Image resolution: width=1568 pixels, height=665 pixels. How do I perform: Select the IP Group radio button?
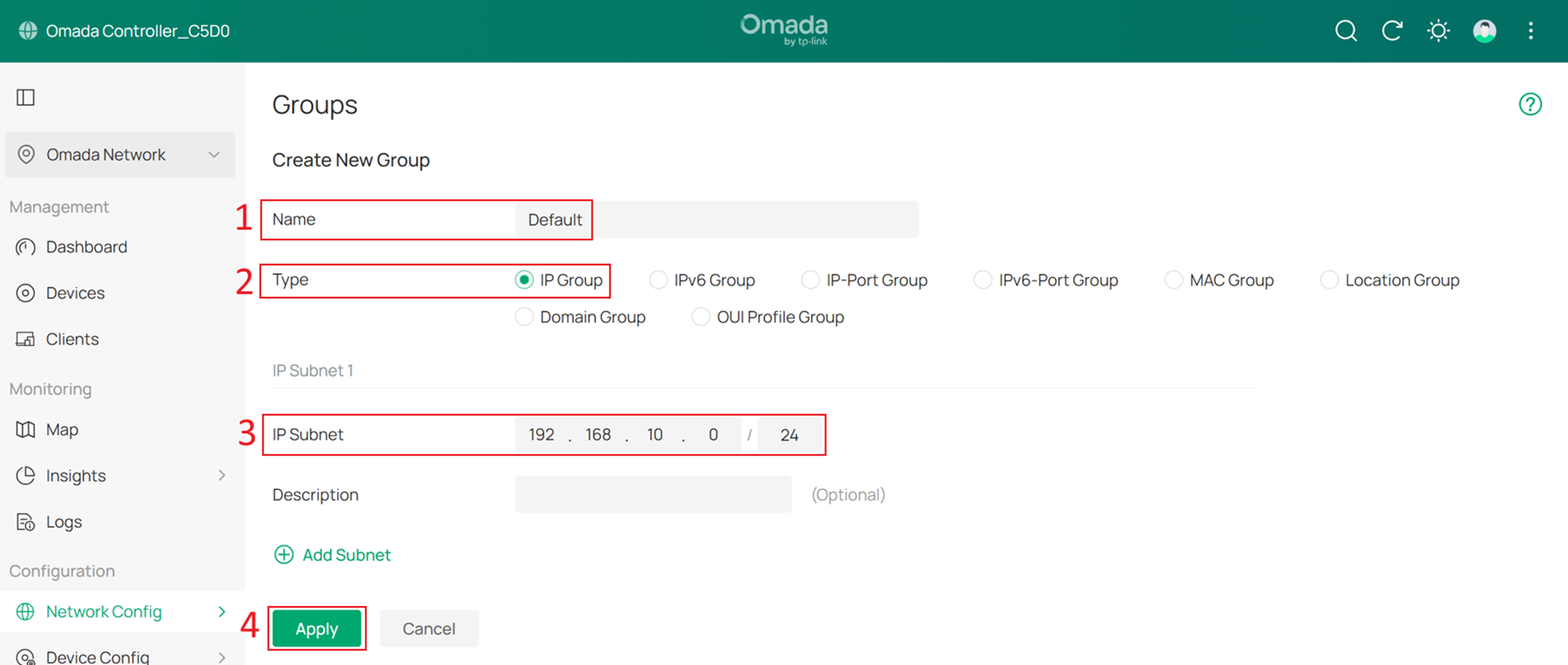click(524, 280)
